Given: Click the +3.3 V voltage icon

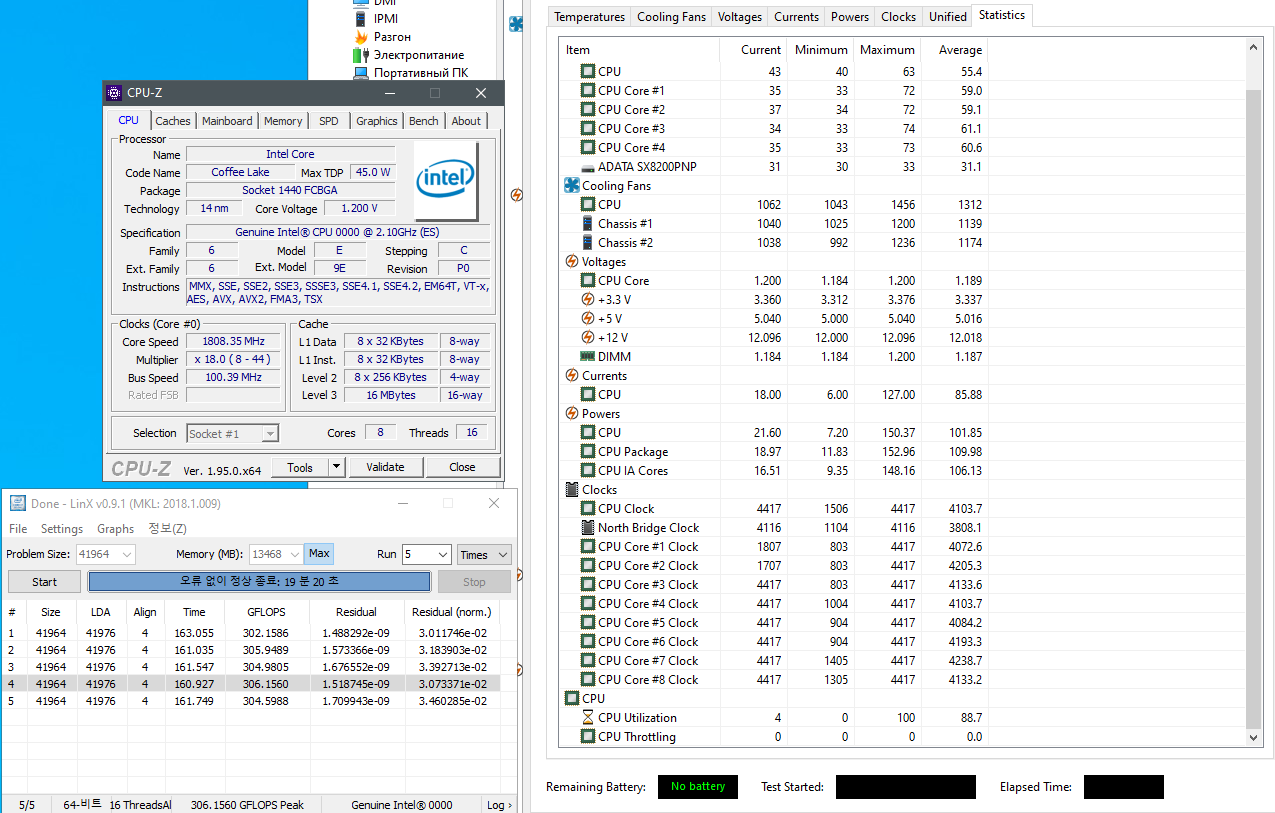Looking at the screenshot, I should [x=588, y=300].
